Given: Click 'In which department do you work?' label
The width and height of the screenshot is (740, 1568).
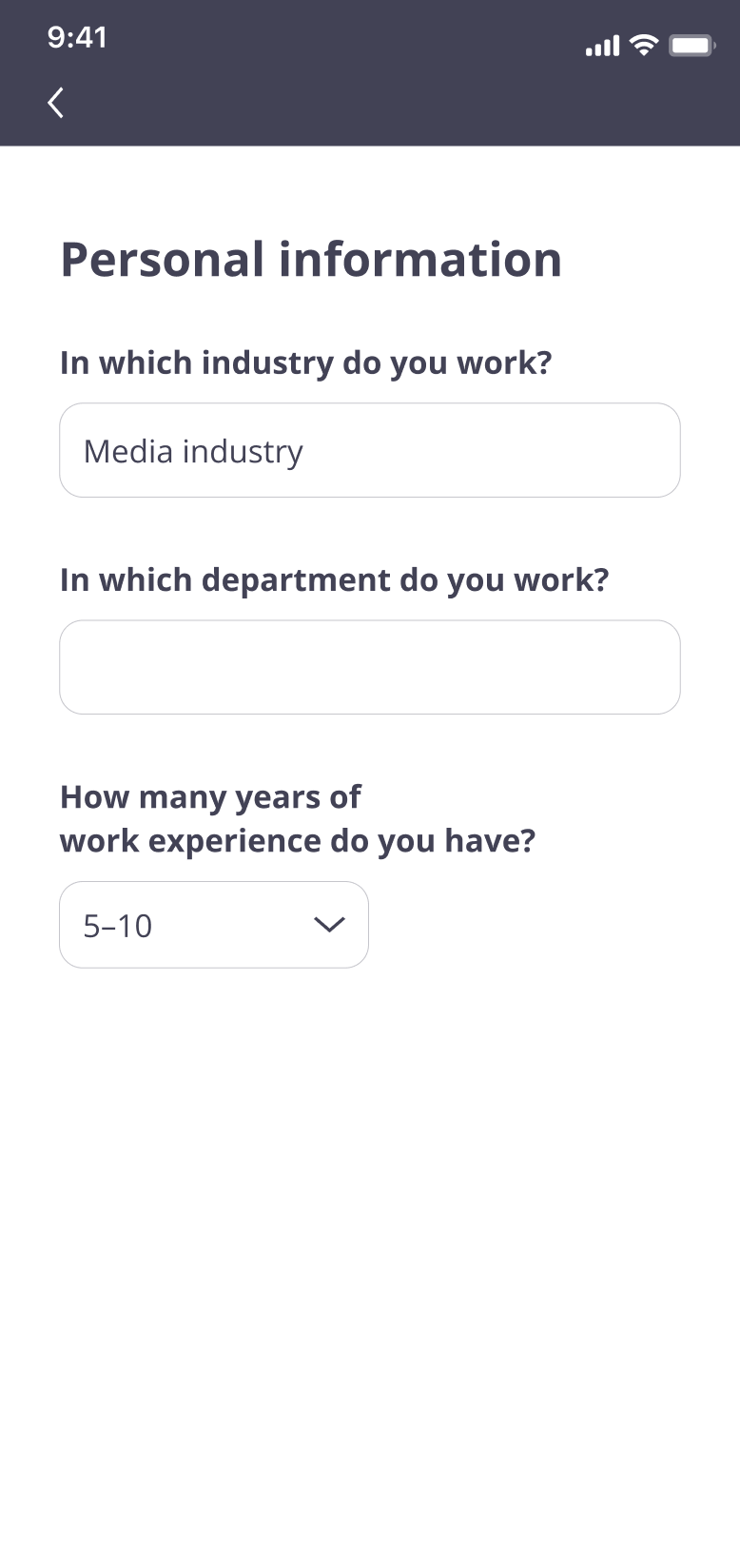Looking at the screenshot, I should pyautogui.click(x=334, y=579).
